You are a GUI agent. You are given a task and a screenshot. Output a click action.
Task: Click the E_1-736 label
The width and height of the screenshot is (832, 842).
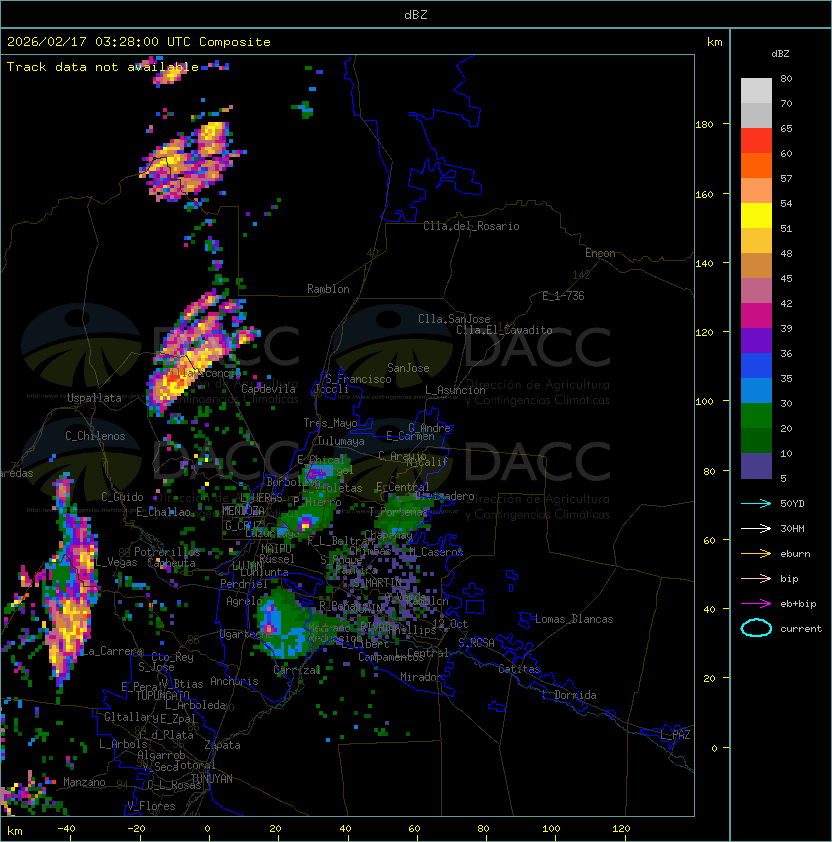(x=563, y=296)
